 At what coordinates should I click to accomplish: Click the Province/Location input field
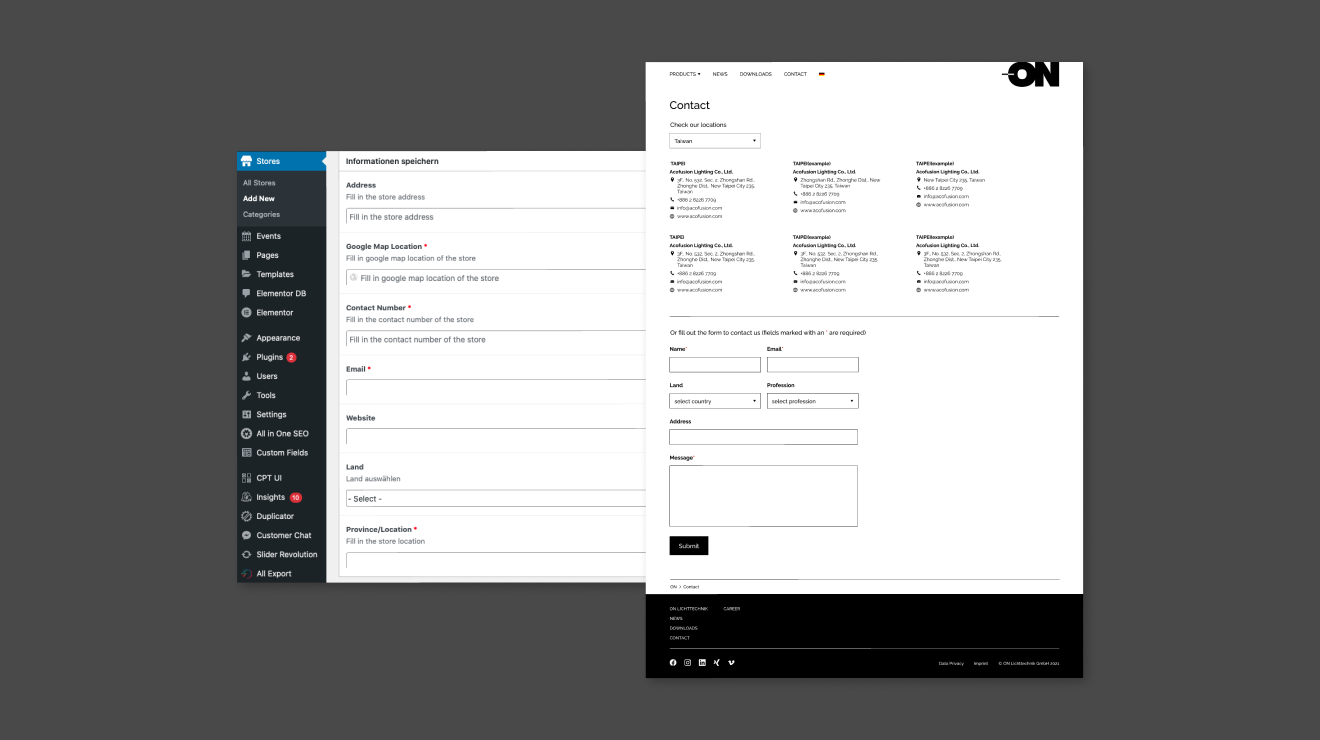pos(496,560)
